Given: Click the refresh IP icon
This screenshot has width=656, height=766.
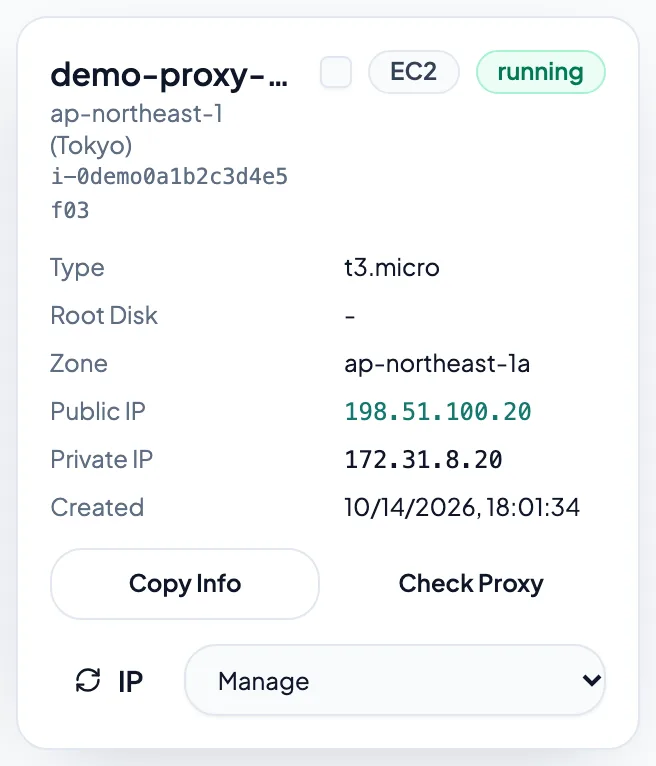Looking at the screenshot, I should [88, 681].
